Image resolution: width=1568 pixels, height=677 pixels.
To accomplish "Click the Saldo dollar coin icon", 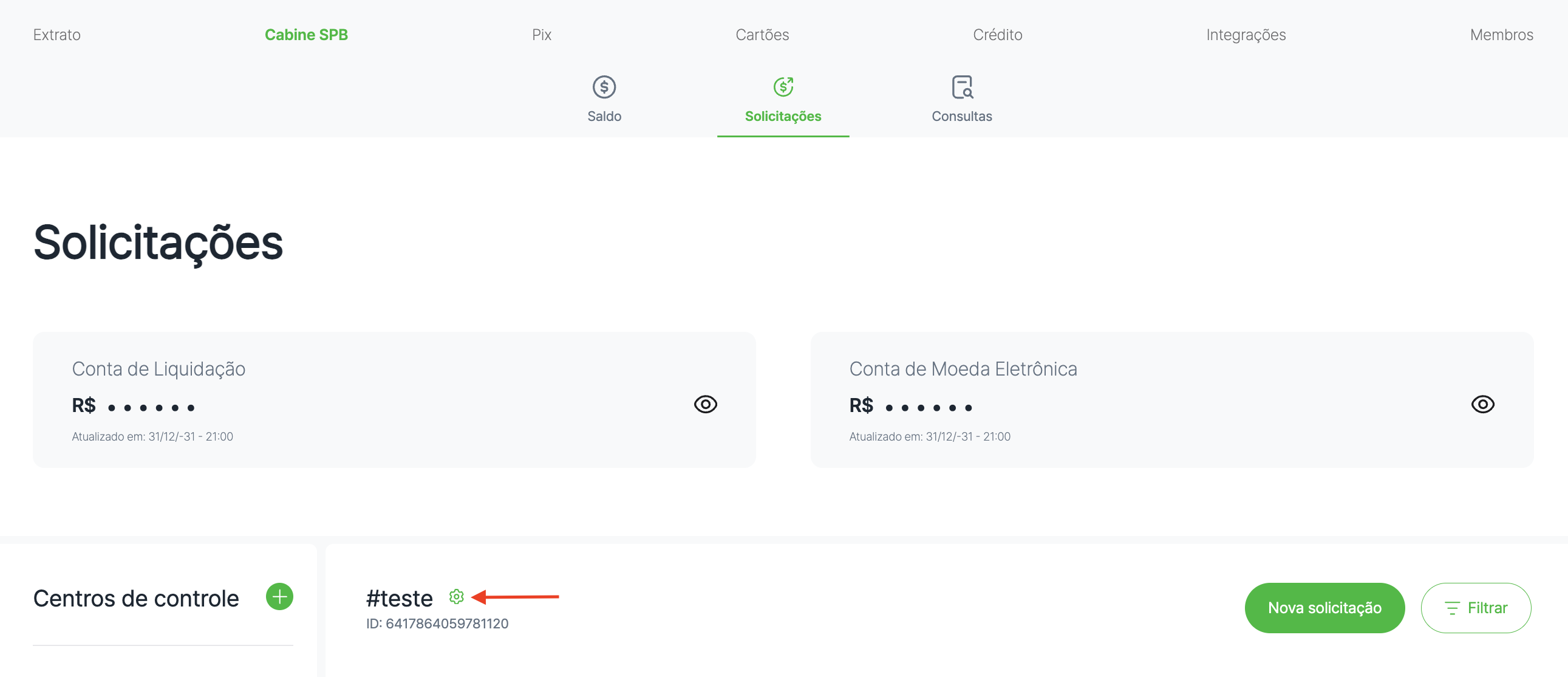I will click(604, 87).
